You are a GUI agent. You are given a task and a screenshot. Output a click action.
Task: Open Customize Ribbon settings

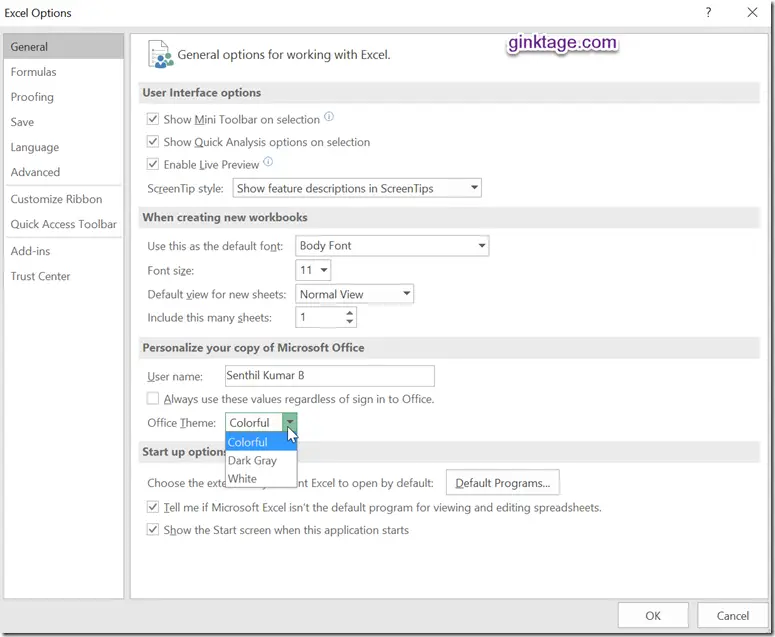(63, 199)
